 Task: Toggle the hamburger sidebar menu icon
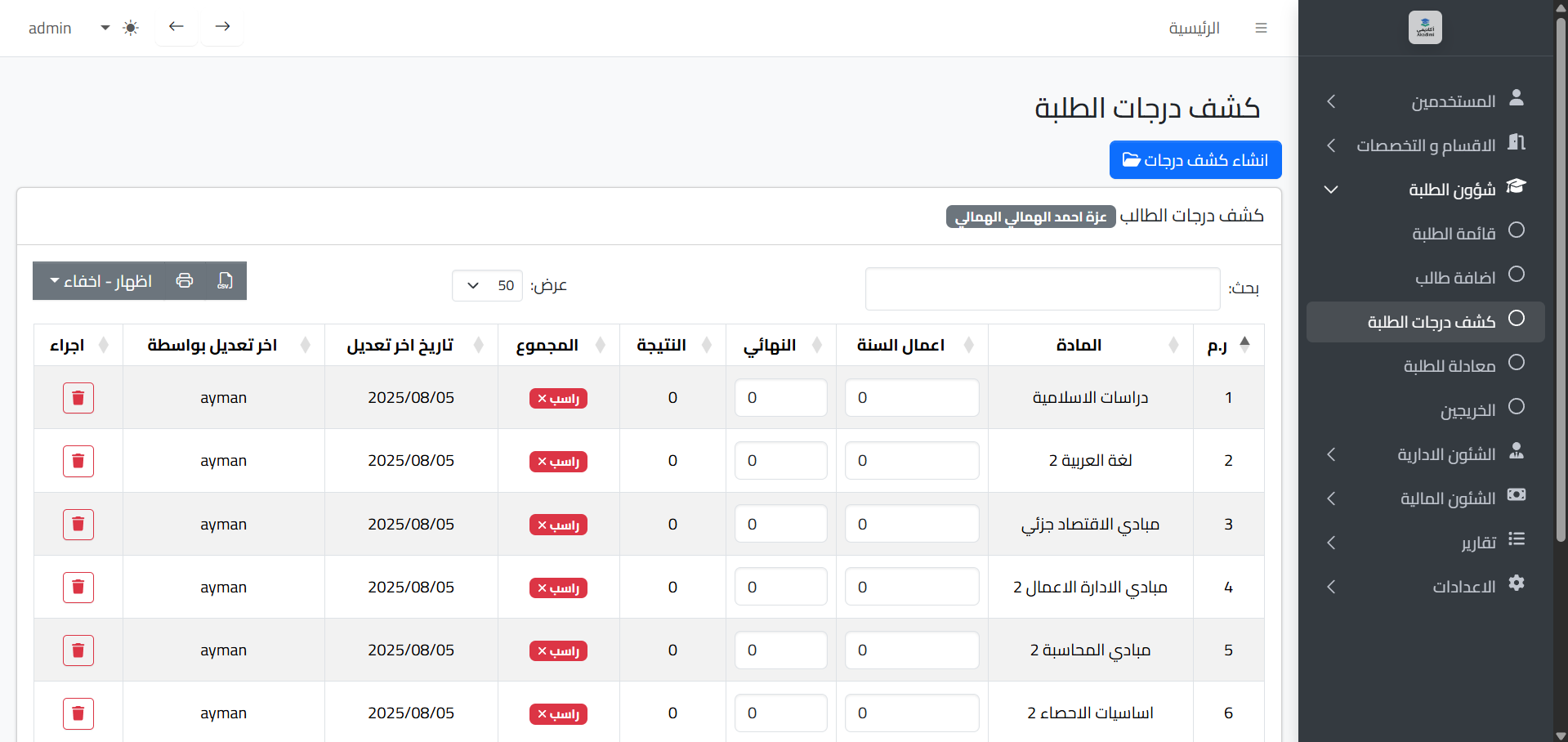pyautogui.click(x=1261, y=28)
